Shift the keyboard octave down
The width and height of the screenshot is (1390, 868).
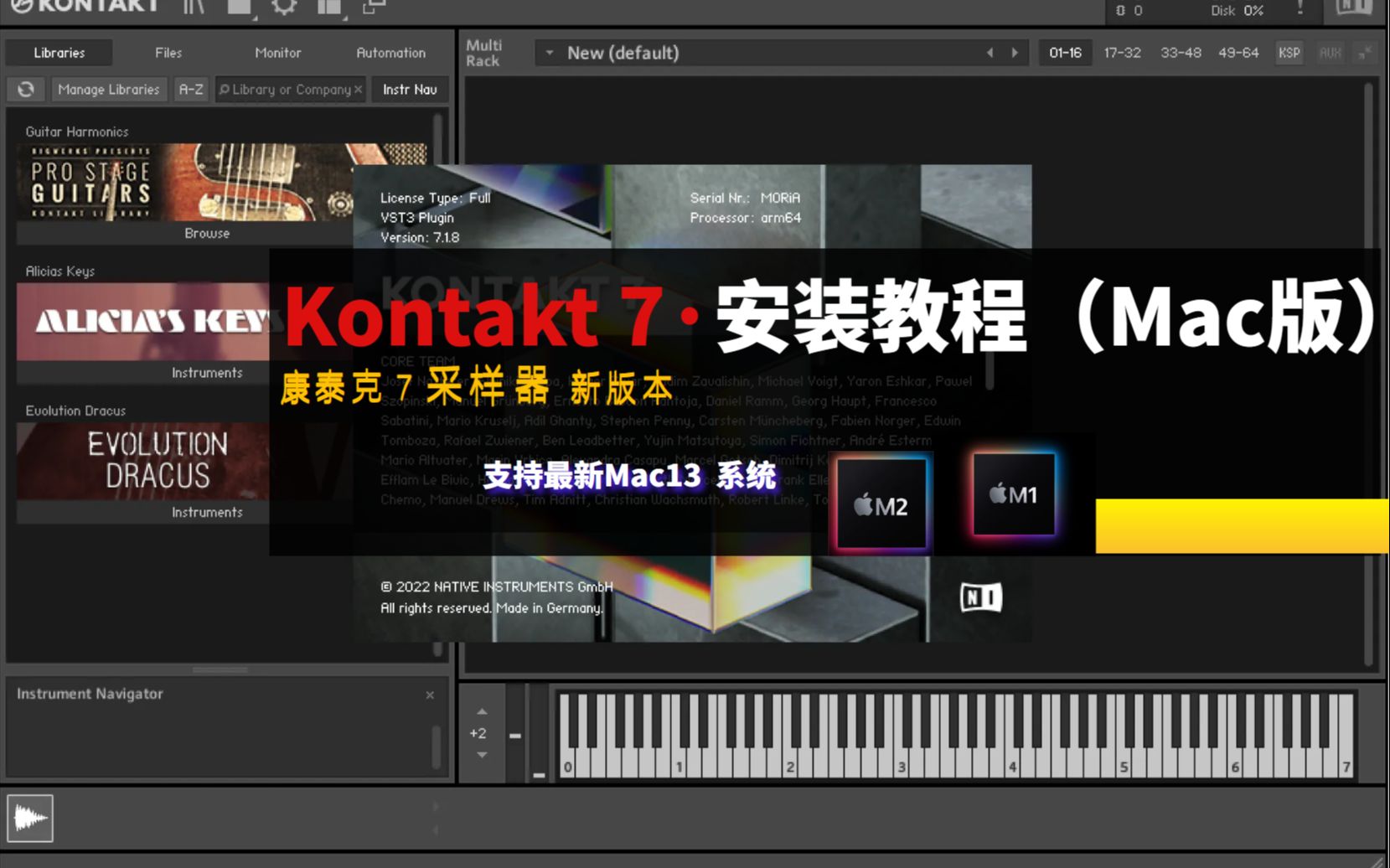[x=482, y=755]
